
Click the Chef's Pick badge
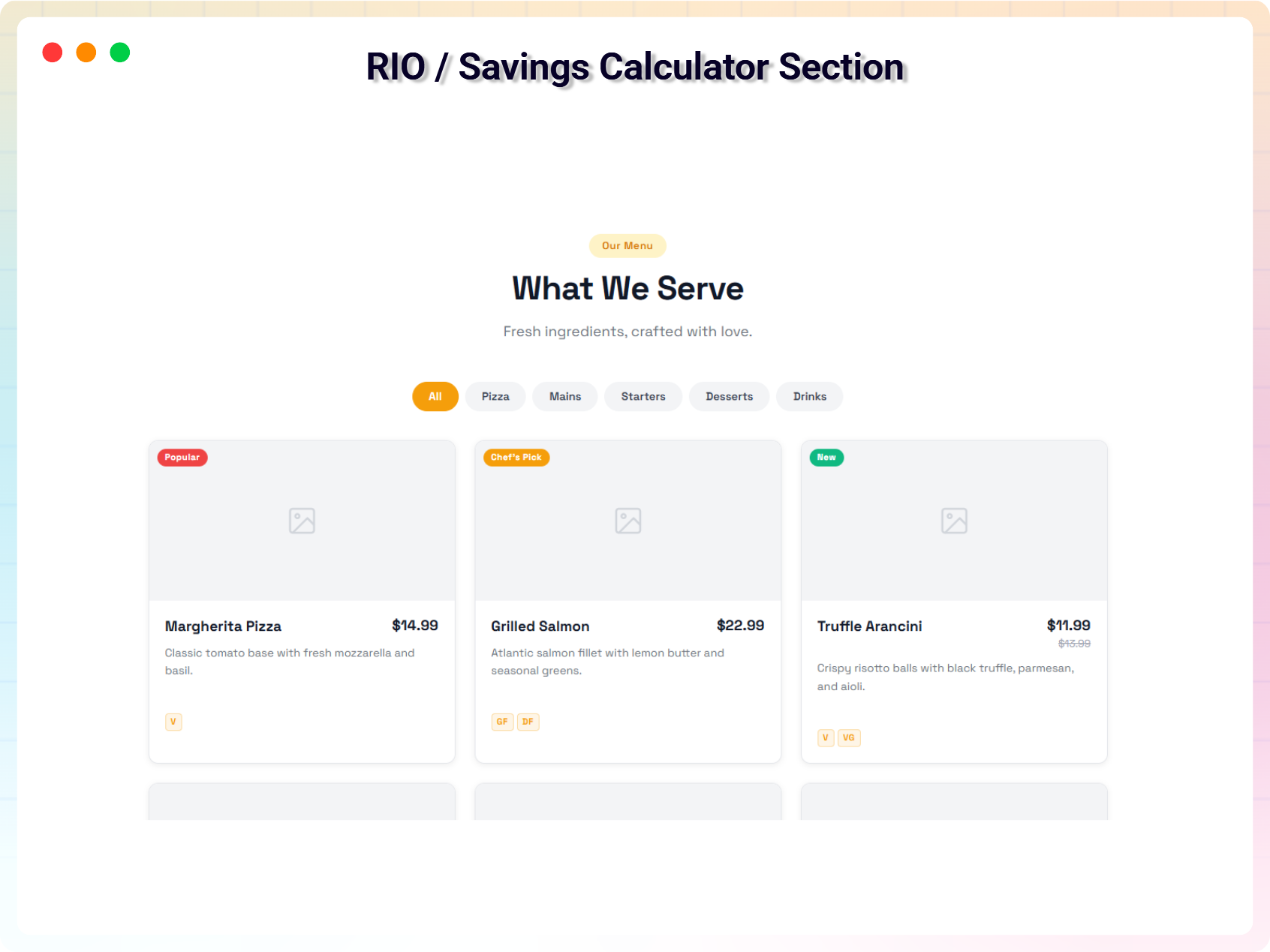(x=516, y=458)
